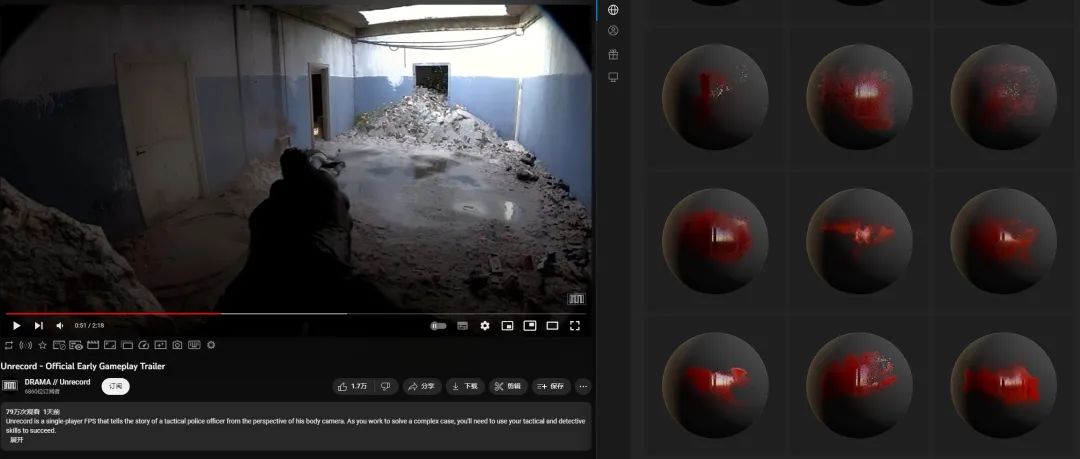Toggle the autoplay switch in the player
This screenshot has height=459, width=1080.
(438, 326)
